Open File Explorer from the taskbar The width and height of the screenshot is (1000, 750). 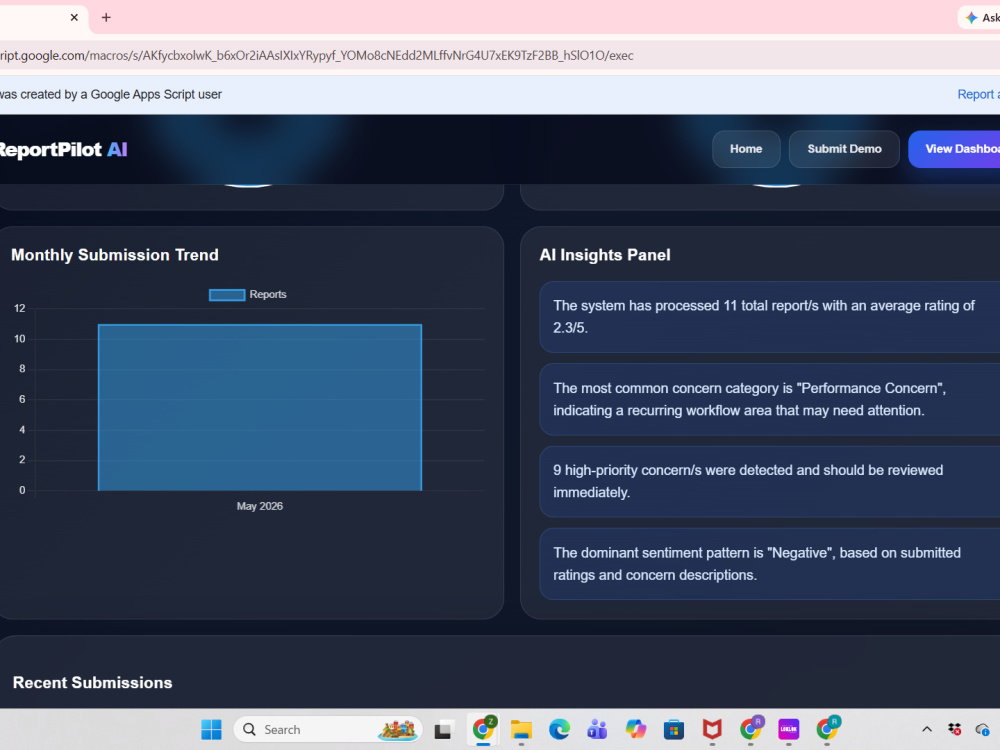521,729
